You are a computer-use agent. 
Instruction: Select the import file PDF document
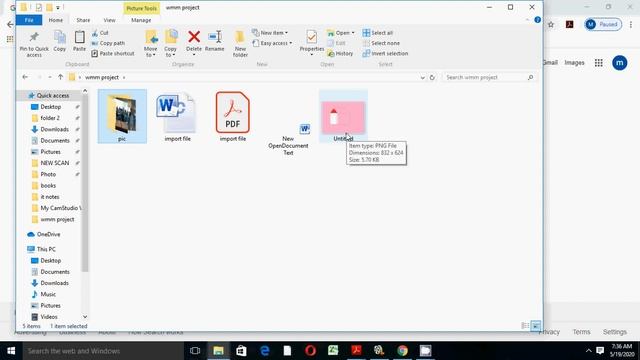(x=233, y=117)
